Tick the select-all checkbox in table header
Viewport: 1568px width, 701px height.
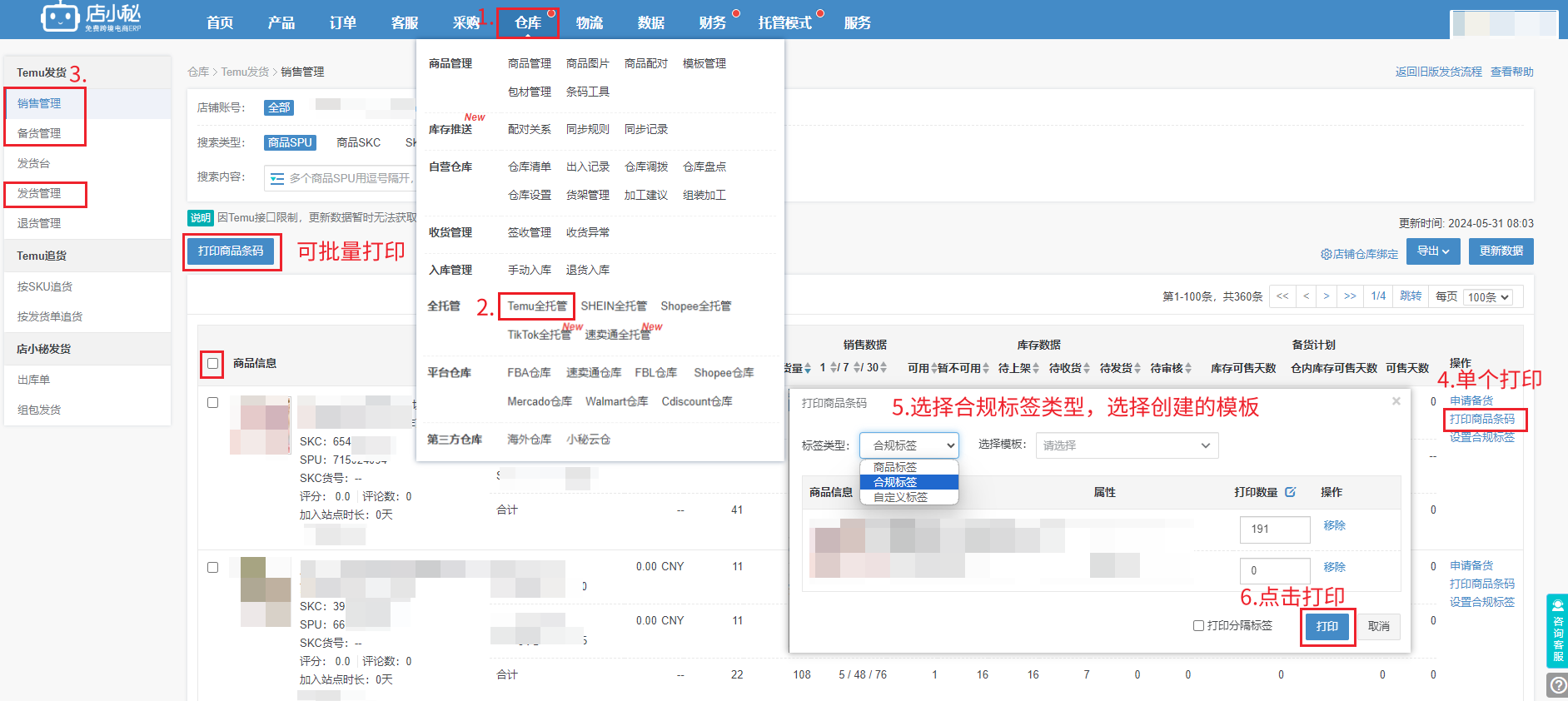point(212,364)
